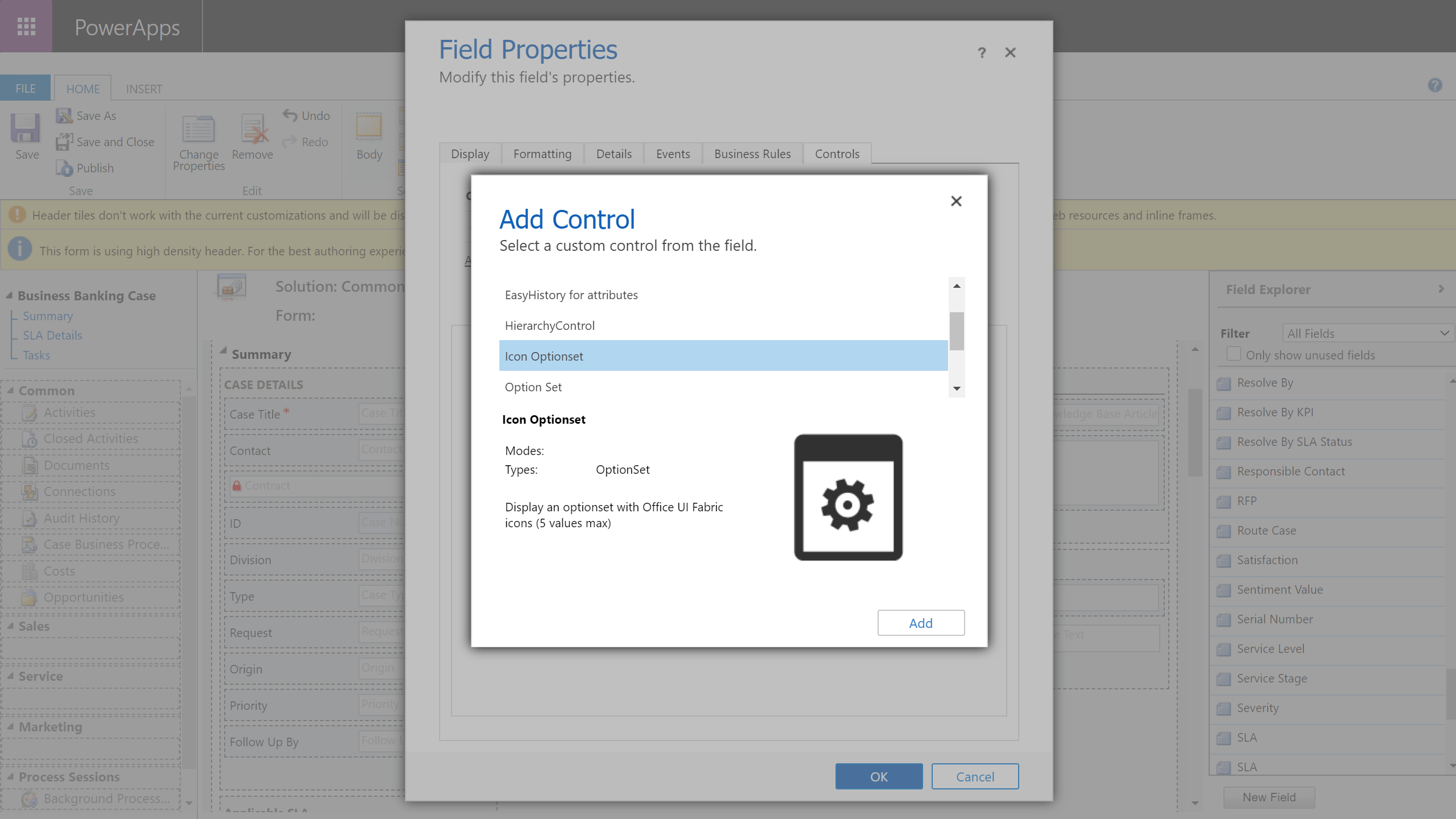The width and height of the screenshot is (1456, 819).
Task: Toggle Only show unused fields checkbox
Action: pos(1234,354)
